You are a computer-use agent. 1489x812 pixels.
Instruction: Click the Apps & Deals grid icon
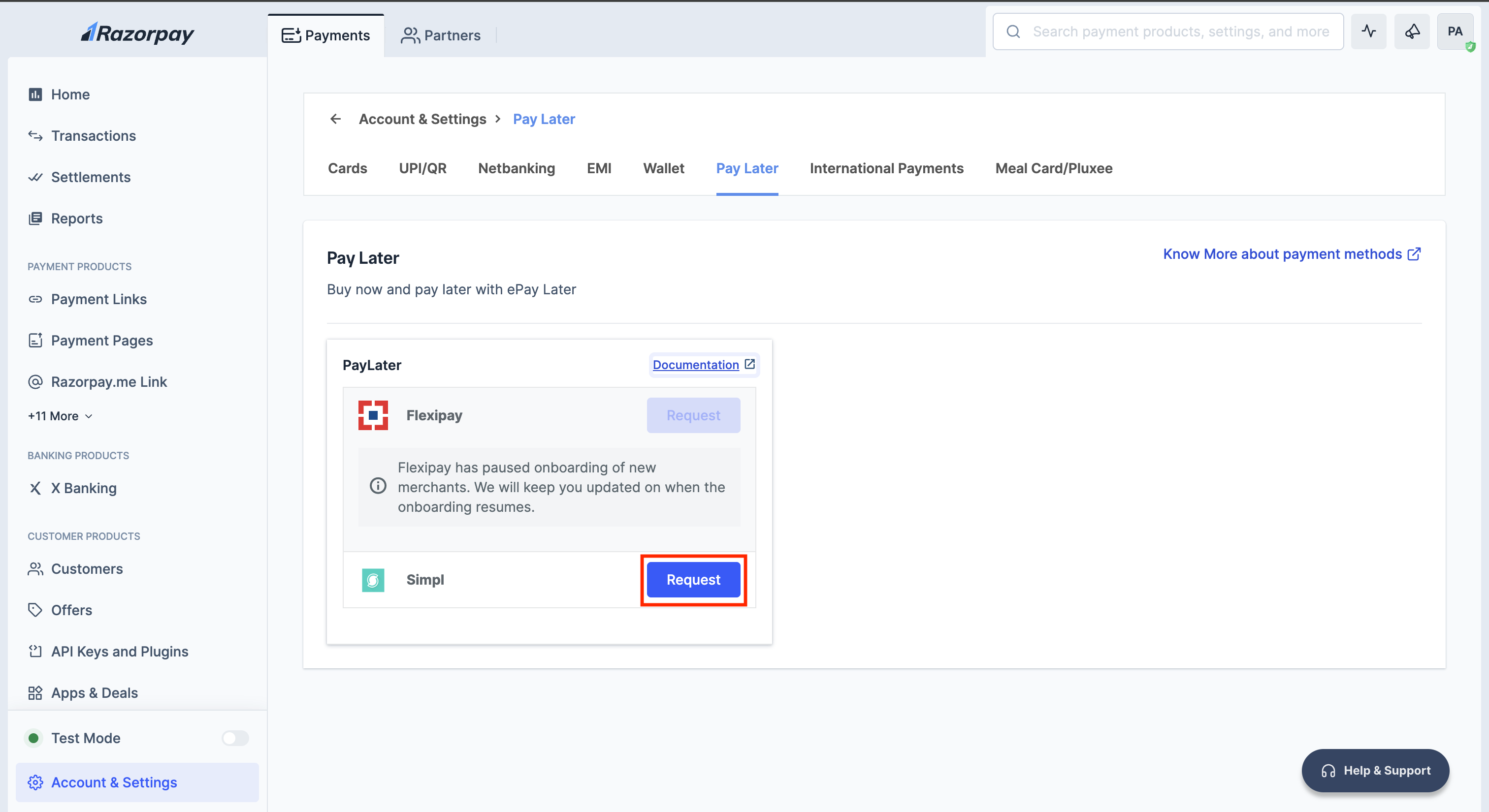click(35, 692)
